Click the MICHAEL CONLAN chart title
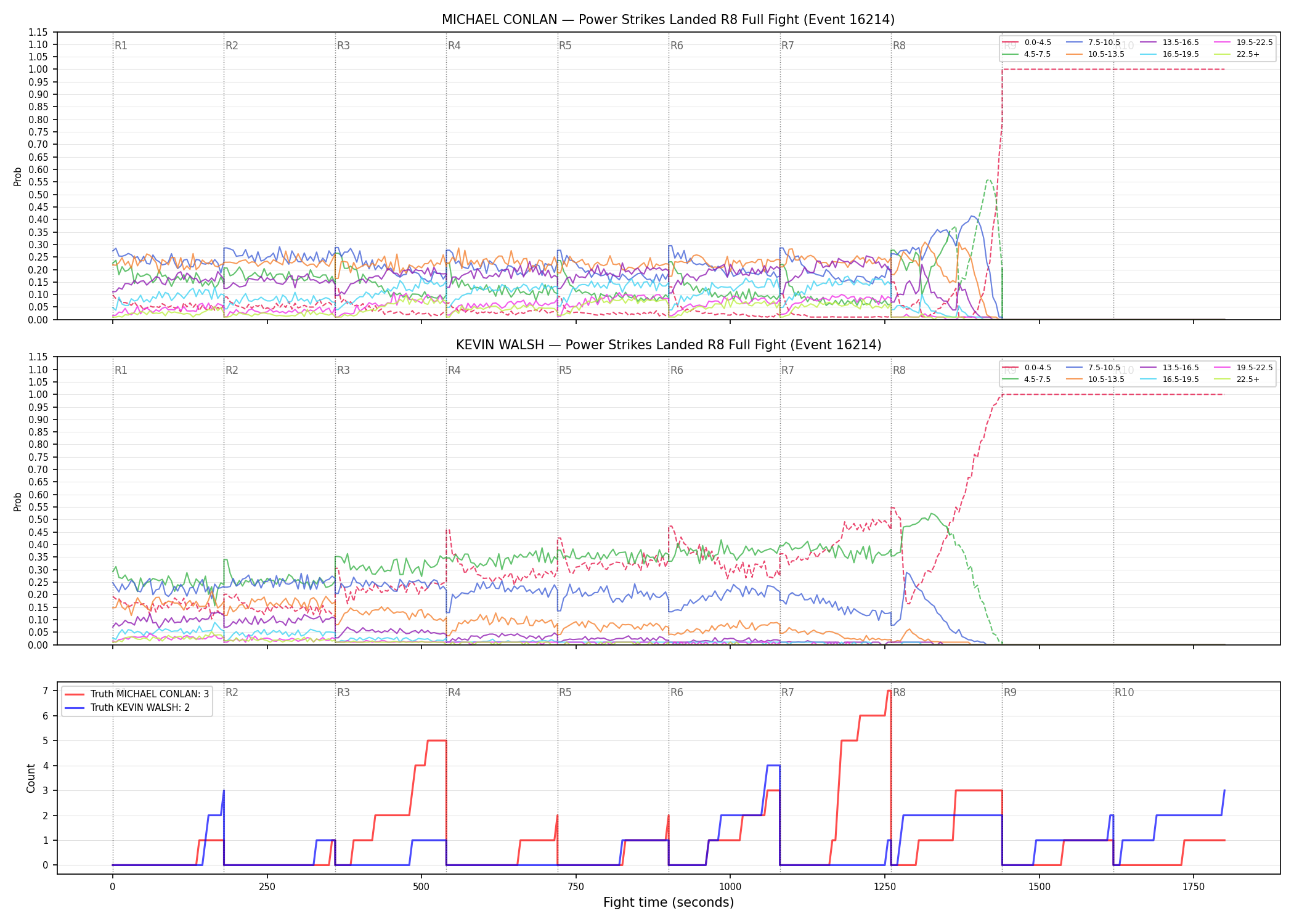 point(668,20)
